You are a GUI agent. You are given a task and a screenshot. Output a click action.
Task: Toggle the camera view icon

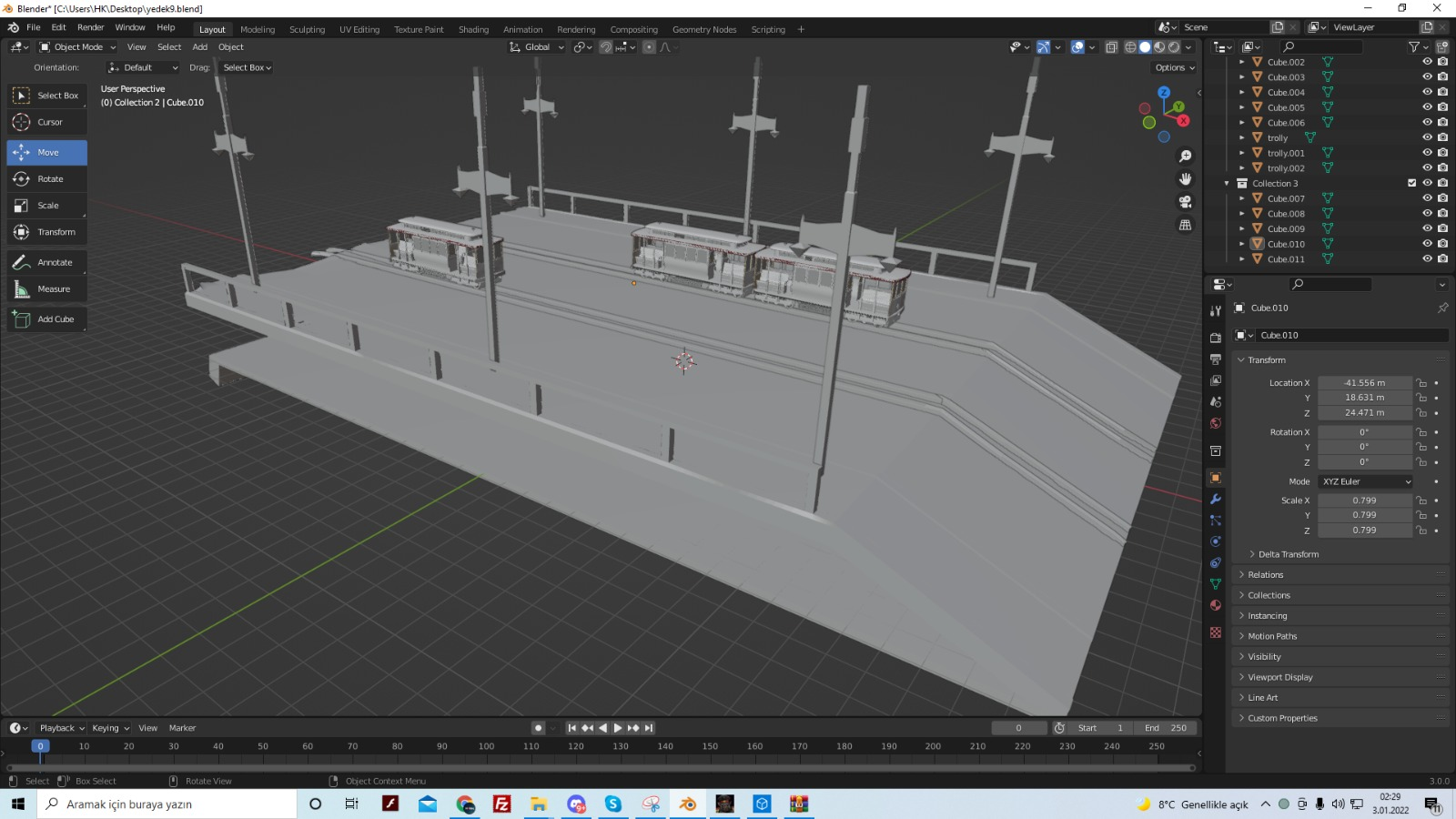1185,202
